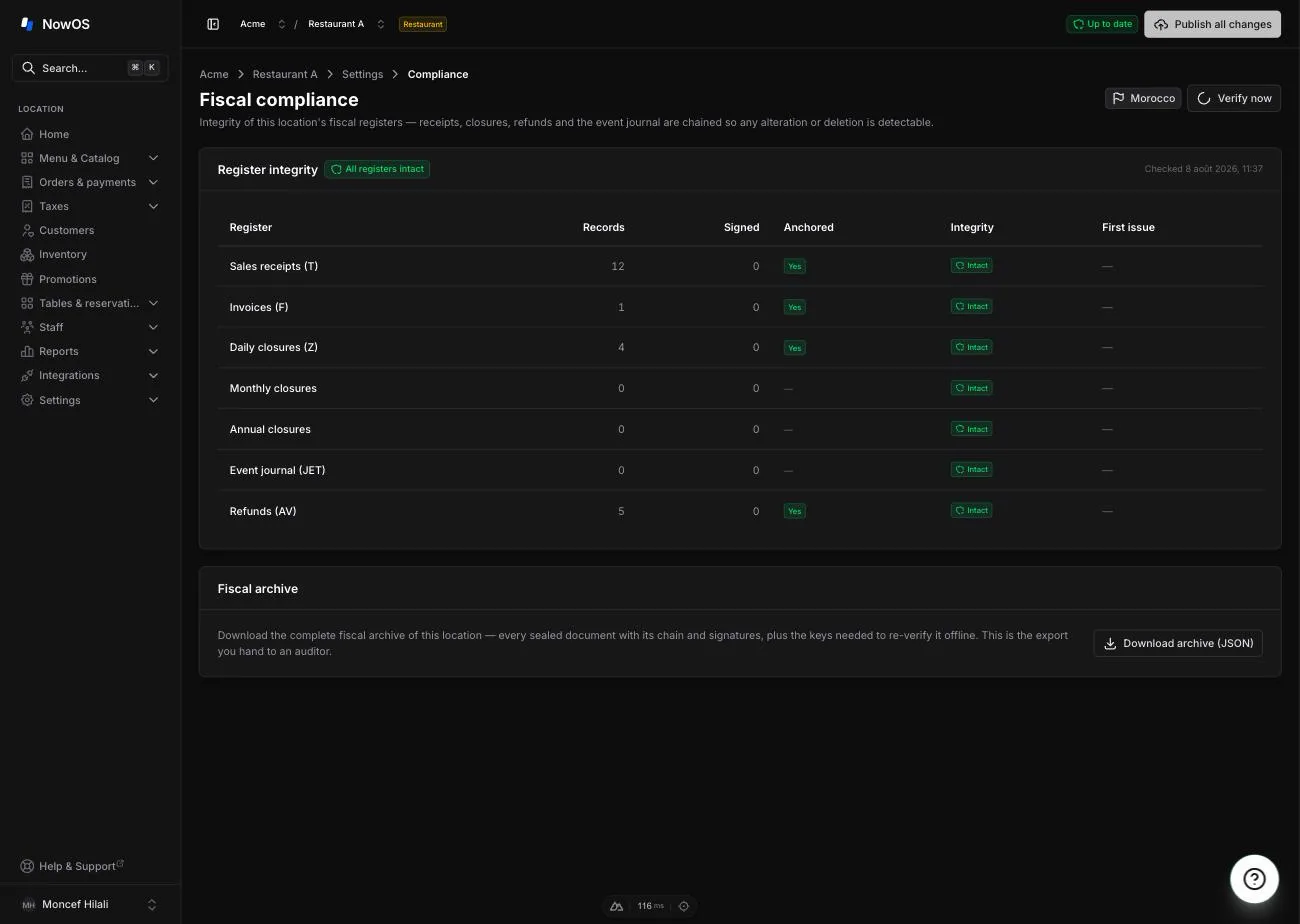This screenshot has width=1300, height=924.
Task: Go to Acme breadcrumb
Action: 214,74
